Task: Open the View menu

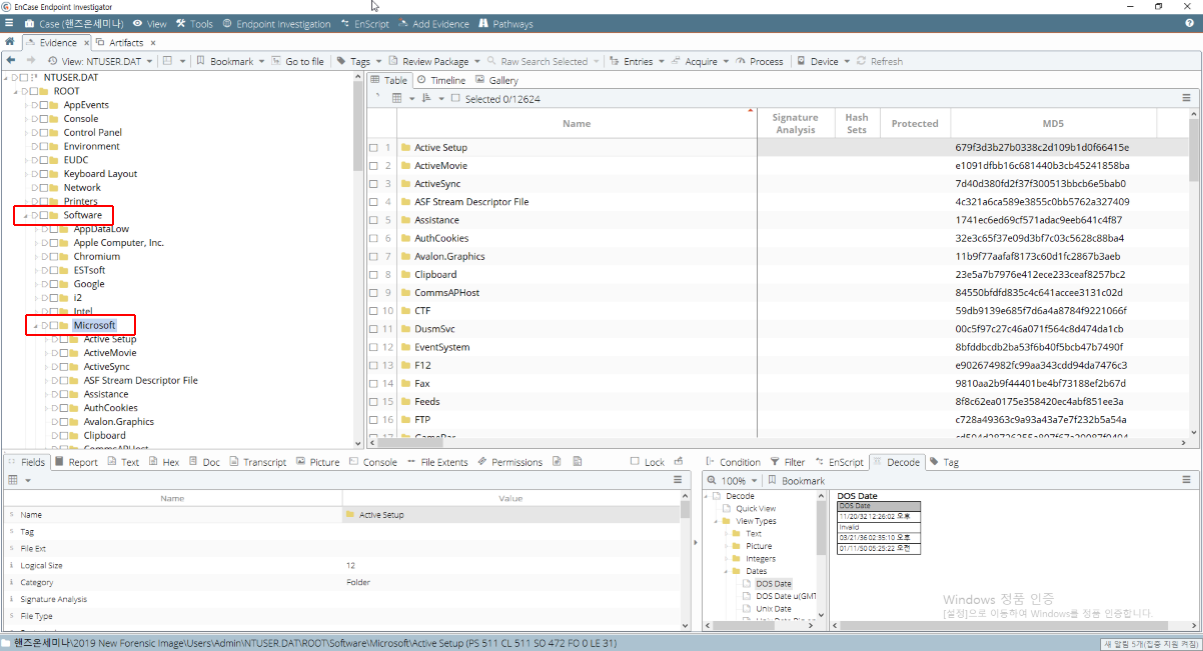Action: click(150, 23)
